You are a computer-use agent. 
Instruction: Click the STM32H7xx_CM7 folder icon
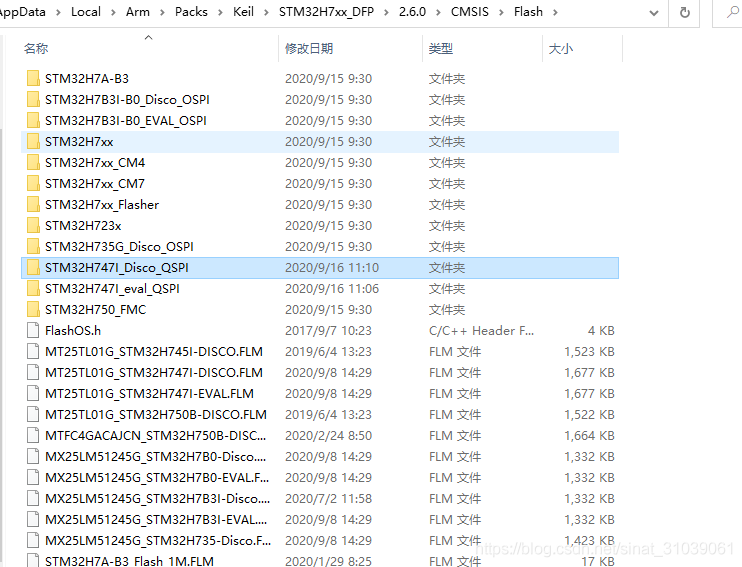33,183
